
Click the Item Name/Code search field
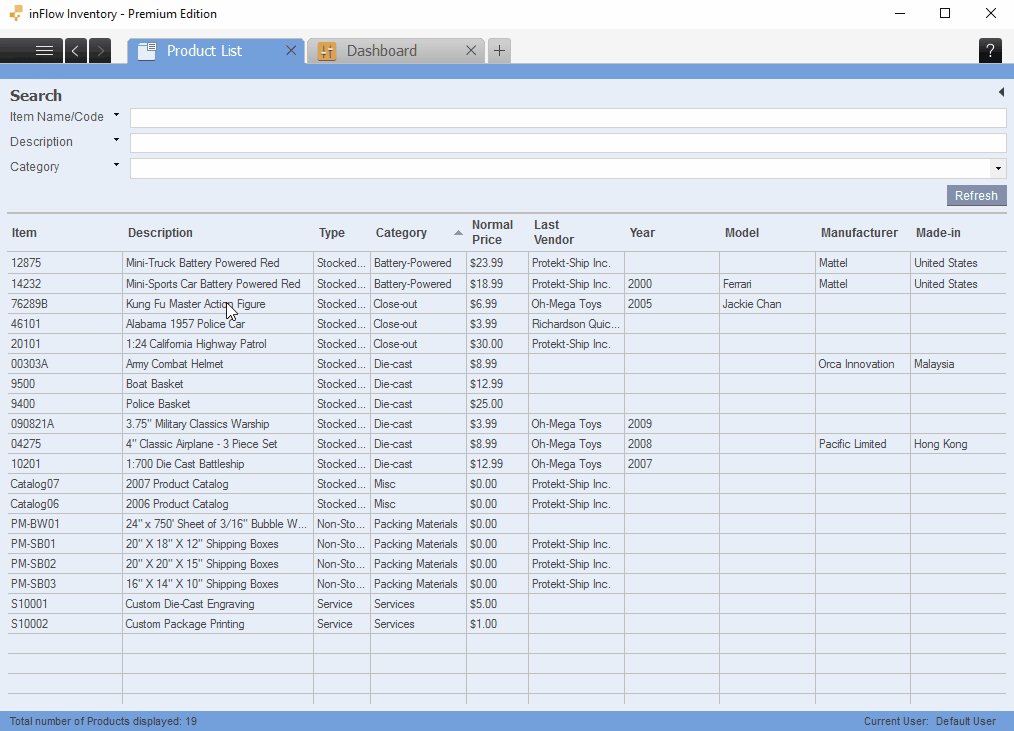pos(568,118)
